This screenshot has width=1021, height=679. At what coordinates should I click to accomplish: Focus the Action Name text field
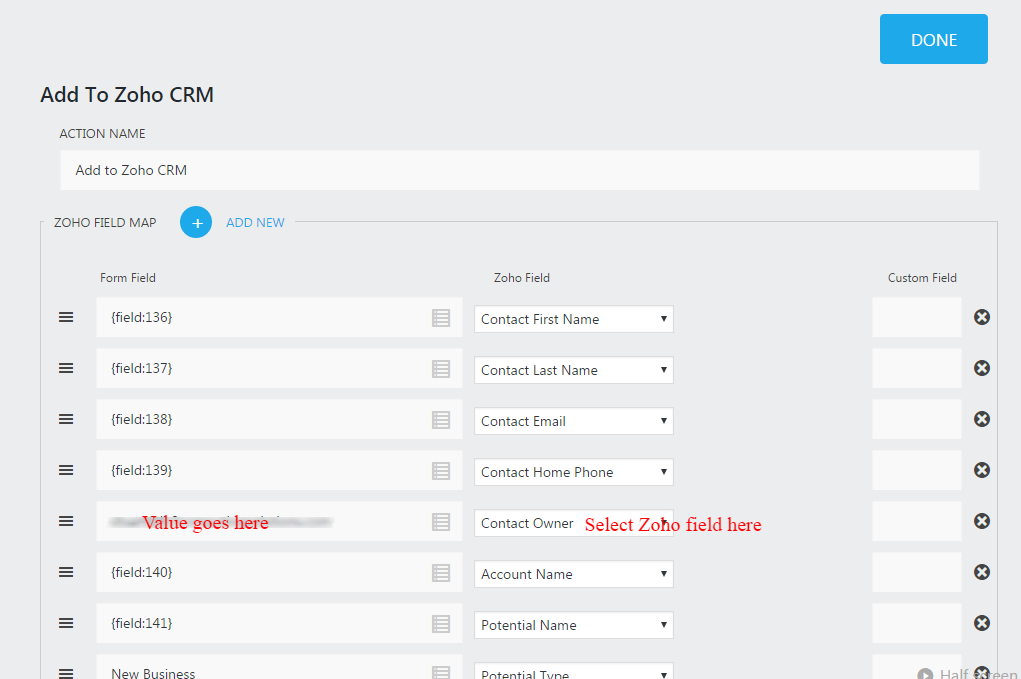pyautogui.click(x=519, y=170)
